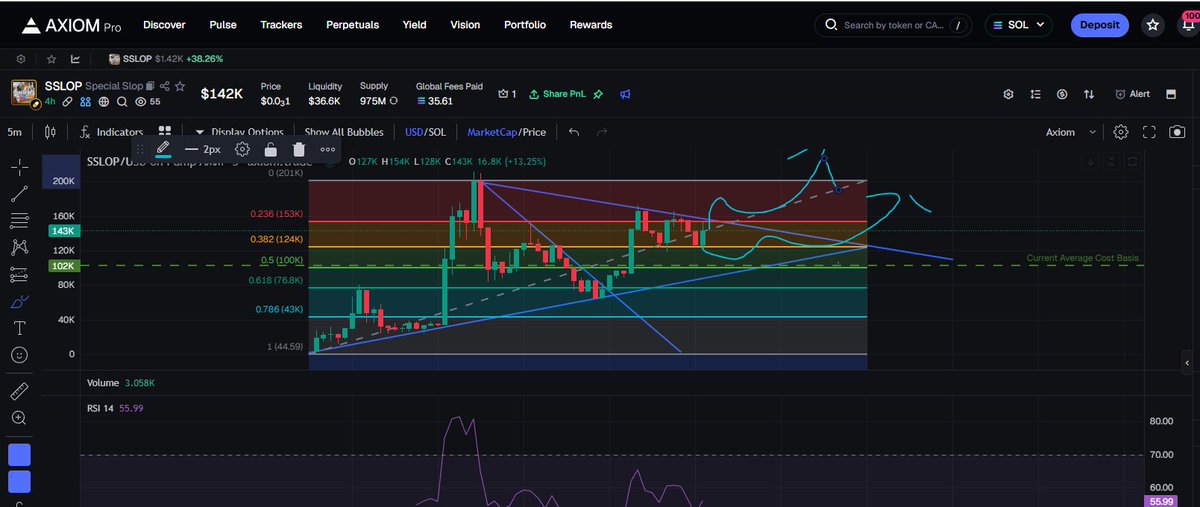Click Share PnL
The height and width of the screenshot is (507, 1200).
(x=558, y=94)
